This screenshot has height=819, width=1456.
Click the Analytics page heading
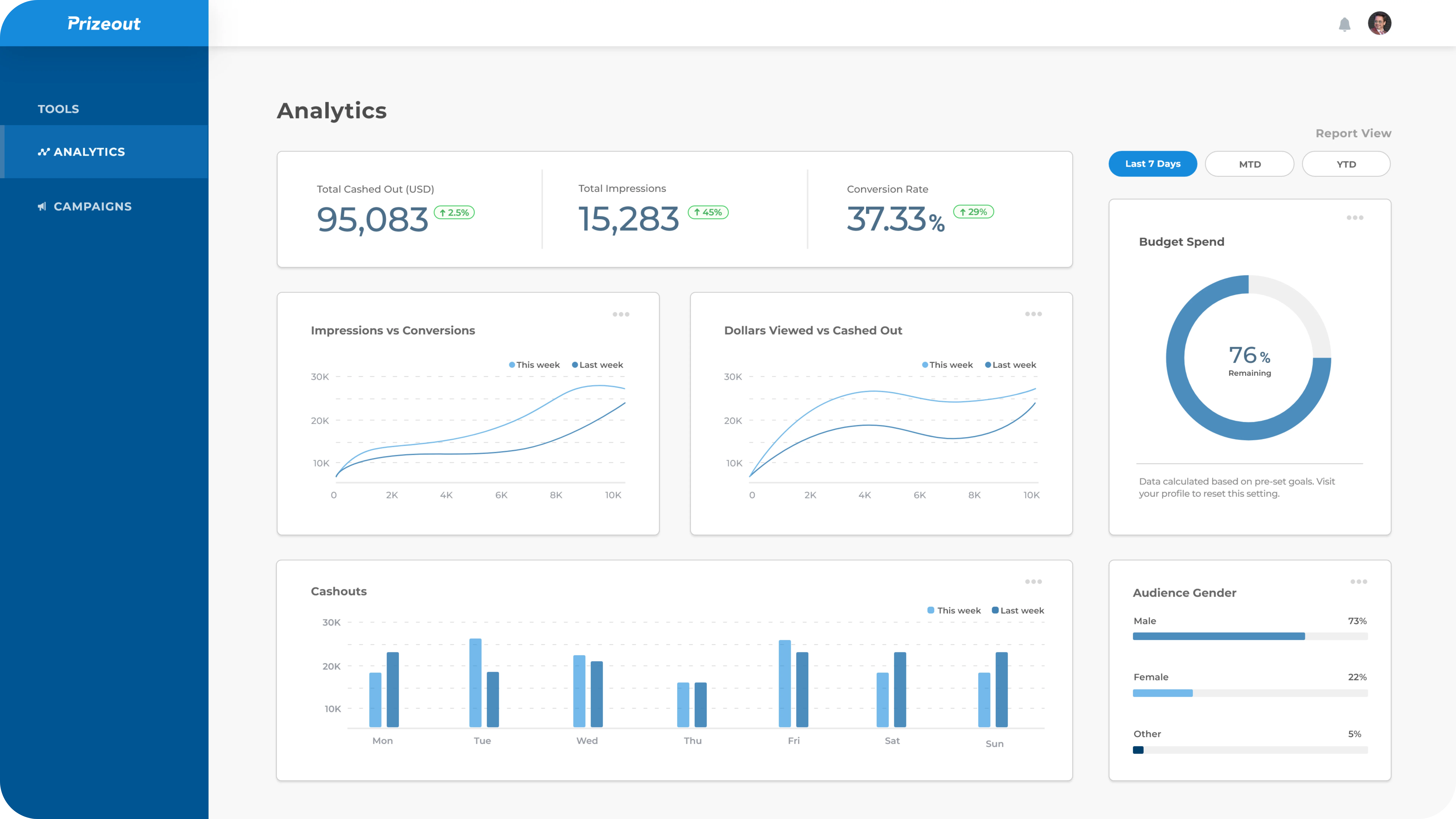tap(332, 111)
